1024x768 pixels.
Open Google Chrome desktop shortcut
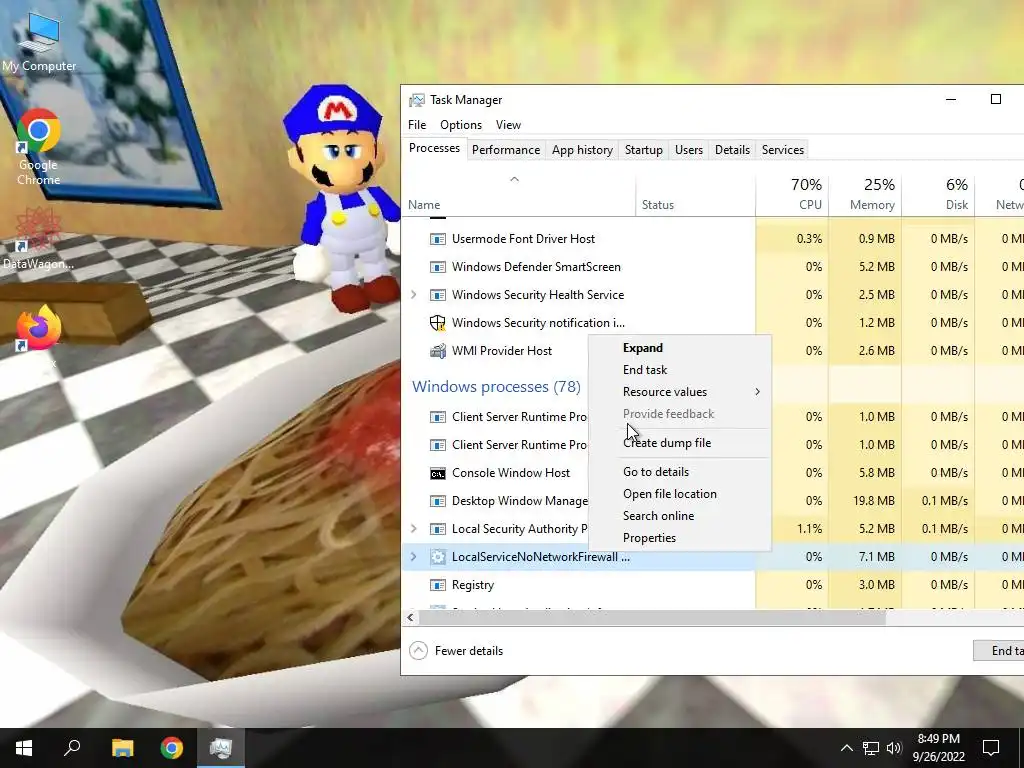pyautogui.click(x=39, y=147)
